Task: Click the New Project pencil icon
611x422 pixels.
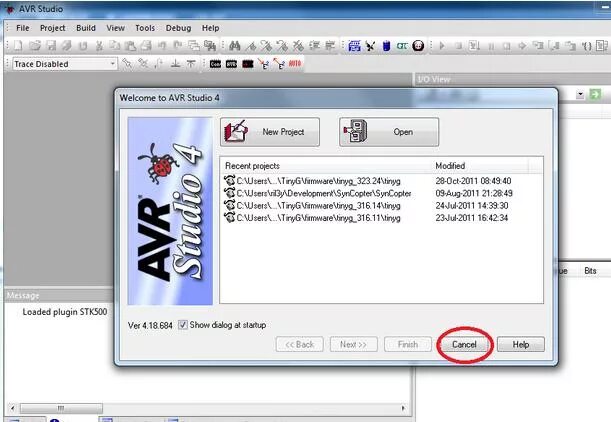Action: pyautogui.click(x=236, y=131)
